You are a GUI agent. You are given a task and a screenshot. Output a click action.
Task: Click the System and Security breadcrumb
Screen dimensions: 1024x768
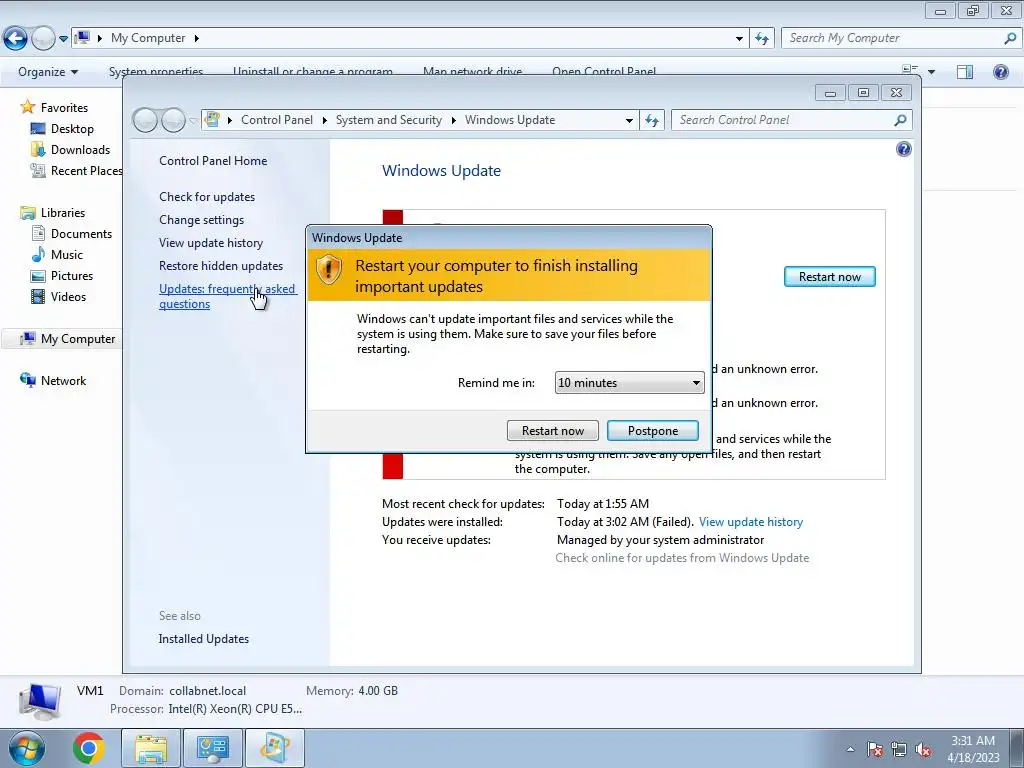click(x=389, y=120)
